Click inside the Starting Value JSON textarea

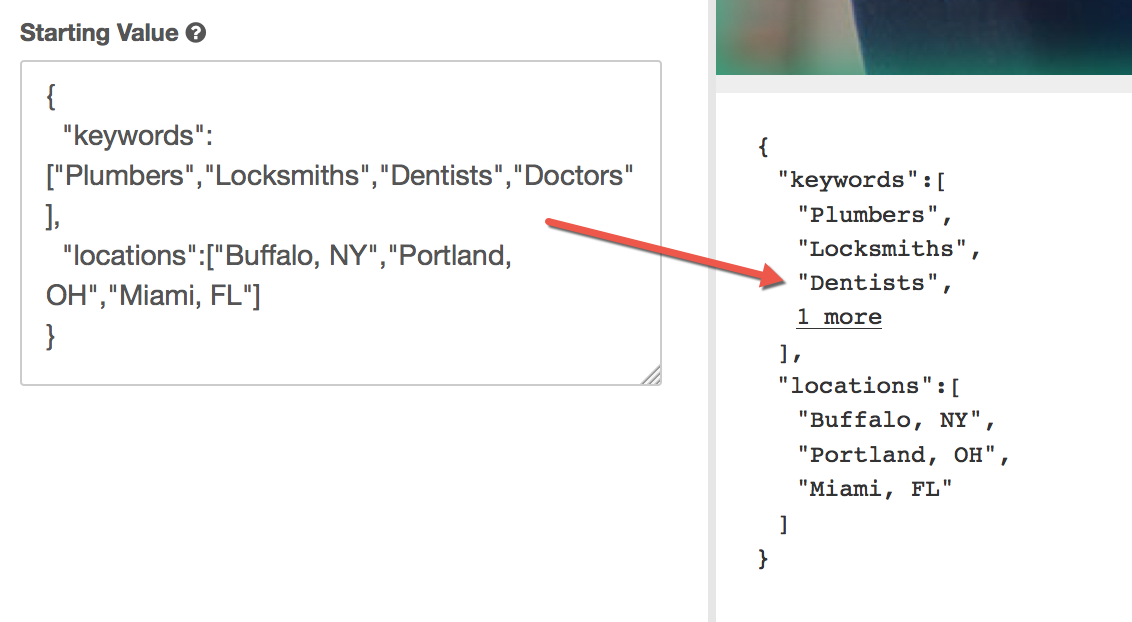coord(341,223)
